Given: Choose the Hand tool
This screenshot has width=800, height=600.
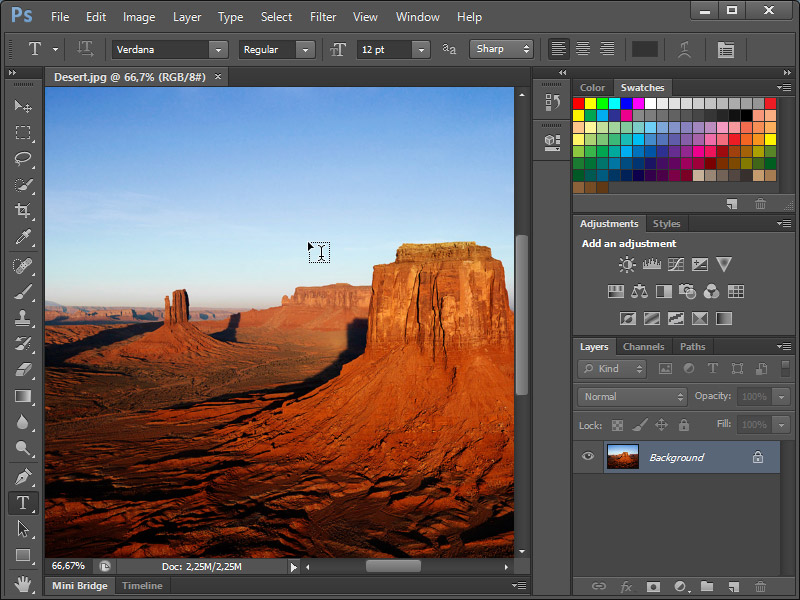Looking at the screenshot, I should click(x=23, y=582).
